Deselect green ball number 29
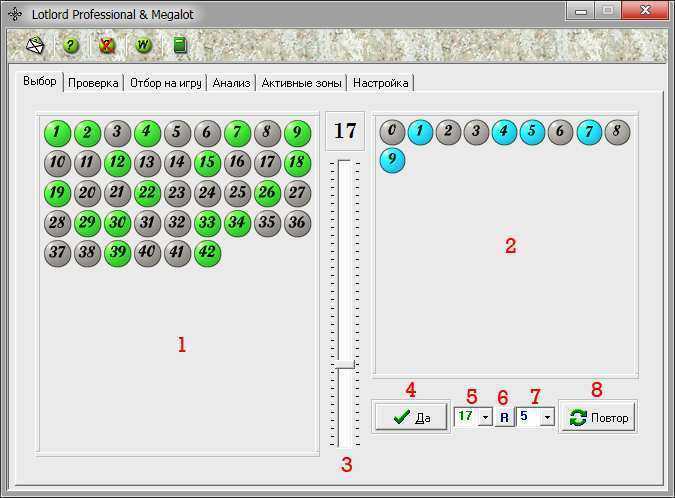This screenshot has height=498, width=675. coord(87,223)
